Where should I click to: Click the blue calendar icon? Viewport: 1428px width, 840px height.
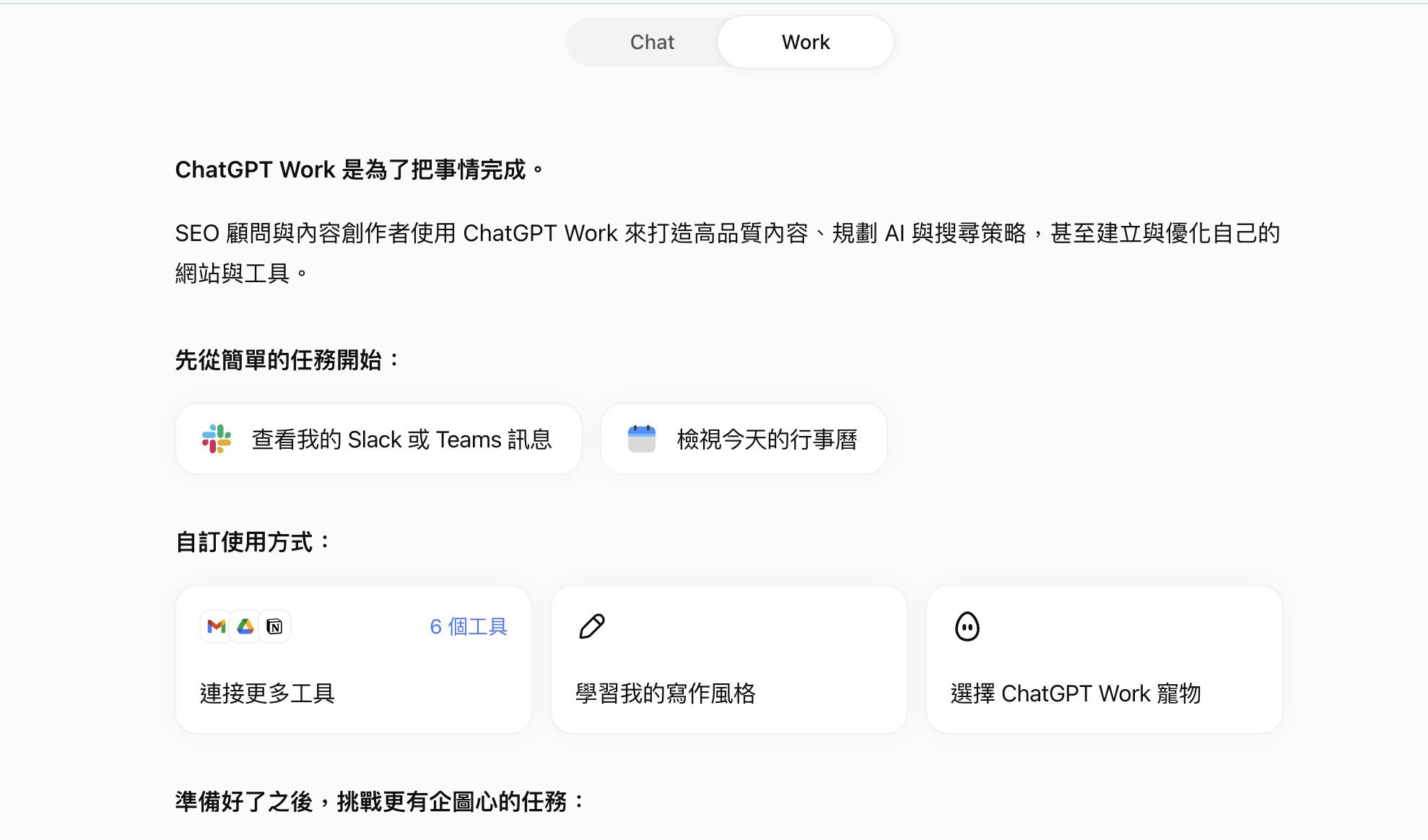641,439
